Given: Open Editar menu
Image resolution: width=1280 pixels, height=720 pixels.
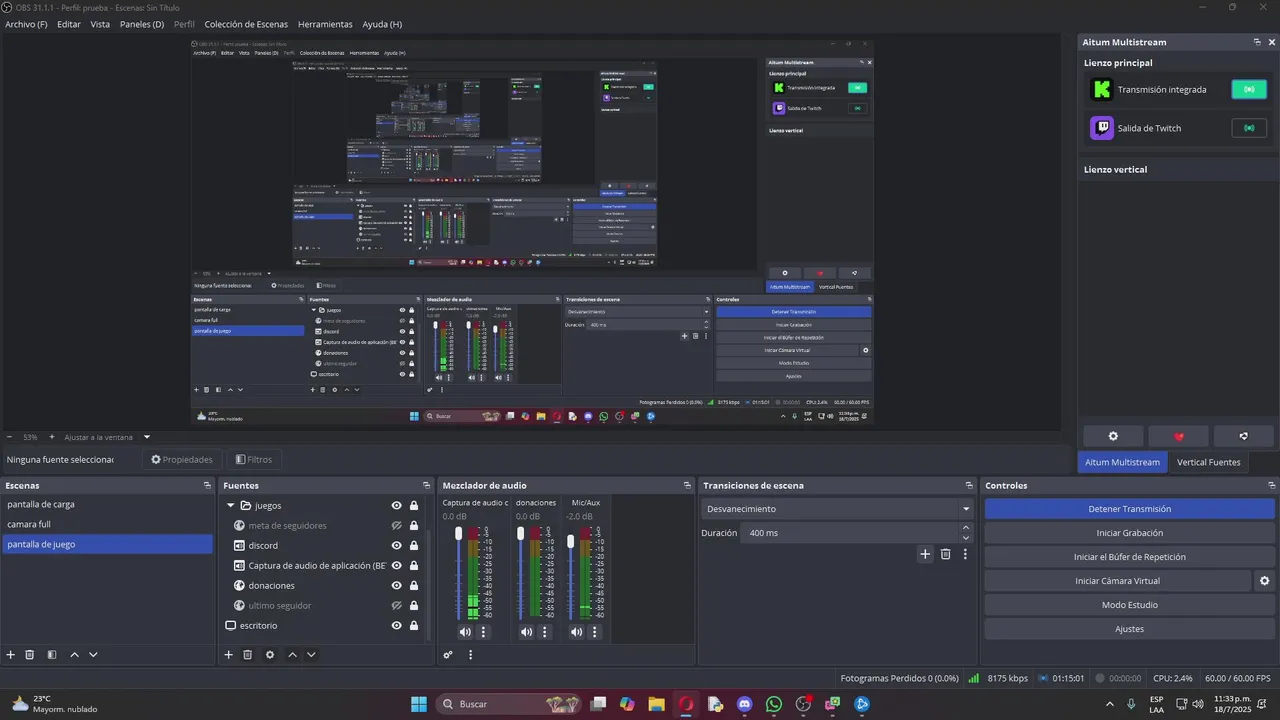Looking at the screenshot, I should (x=69, y=24).
